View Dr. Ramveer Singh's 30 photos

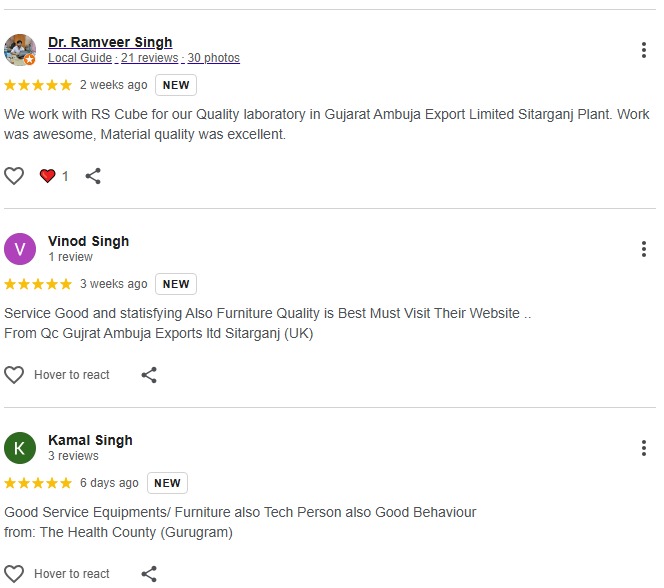[x=214, y=58]
